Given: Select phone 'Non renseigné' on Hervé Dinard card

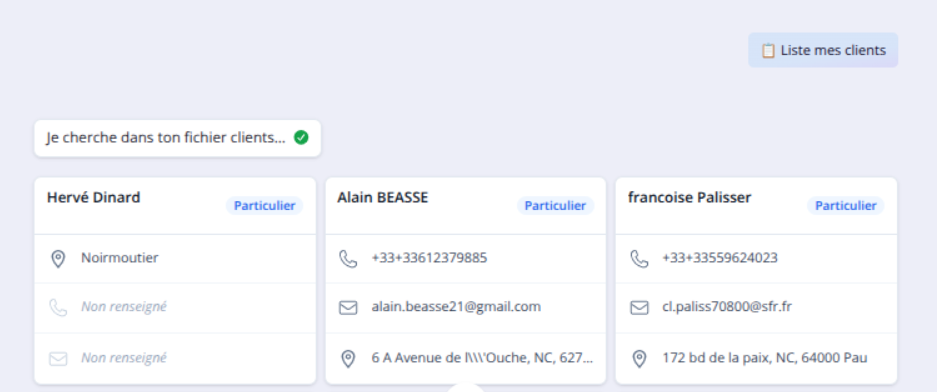Looking at the screenshot, I should point(124,307).
